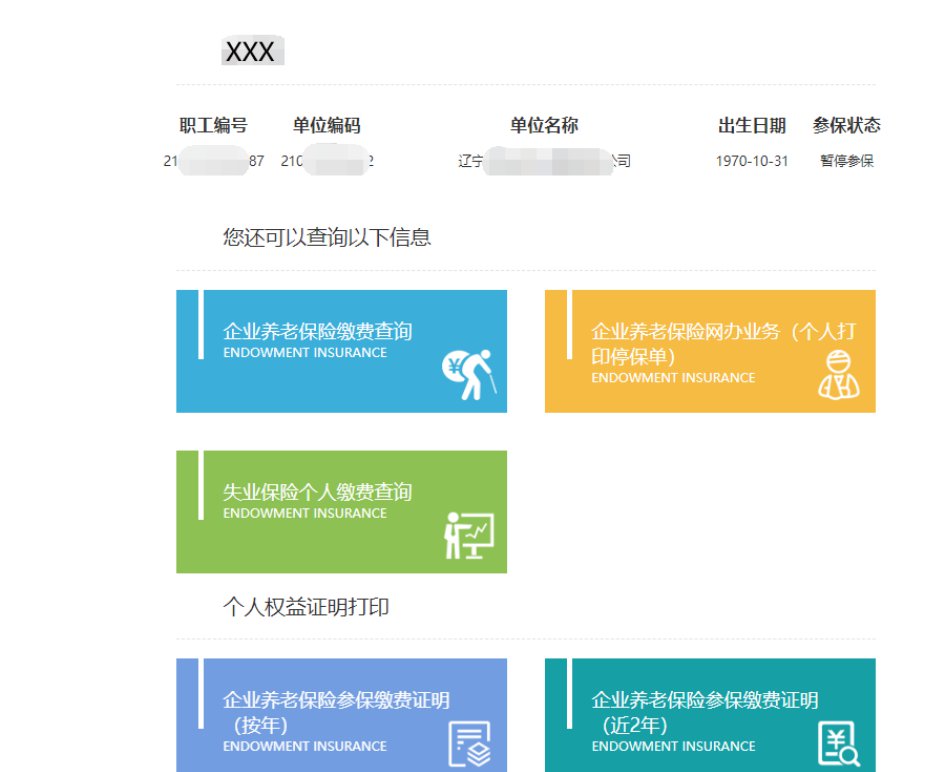This screenshot has height=772, width=948.
Task: Select 企业养老保险参保缴费证明 (近2年) title
Action: (x=704, y=711)
